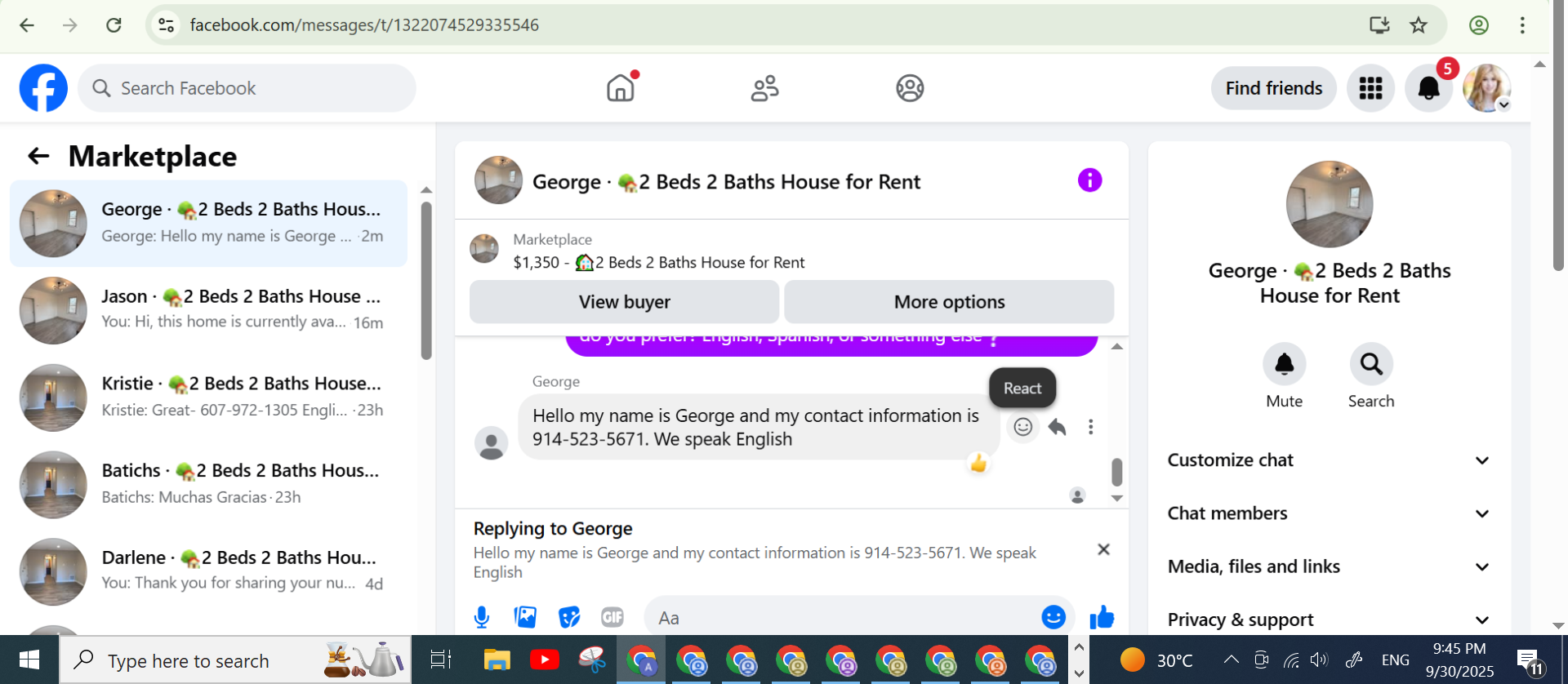
Task: Open Darlene's conversation in chat list
Action: (208, 571)
